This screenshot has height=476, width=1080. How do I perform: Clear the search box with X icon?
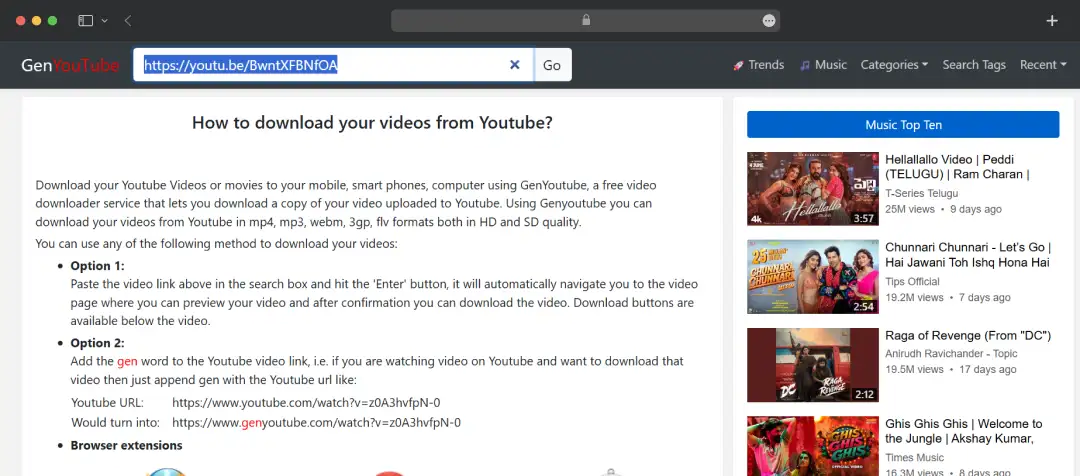pos(515,65)
